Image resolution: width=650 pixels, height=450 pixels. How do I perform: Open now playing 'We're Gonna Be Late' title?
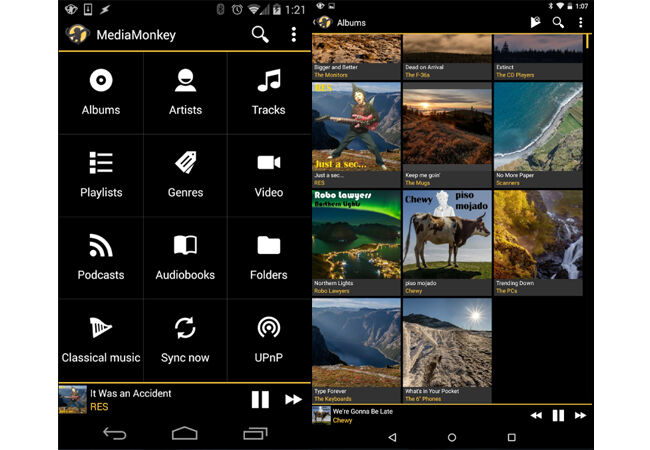363,411
